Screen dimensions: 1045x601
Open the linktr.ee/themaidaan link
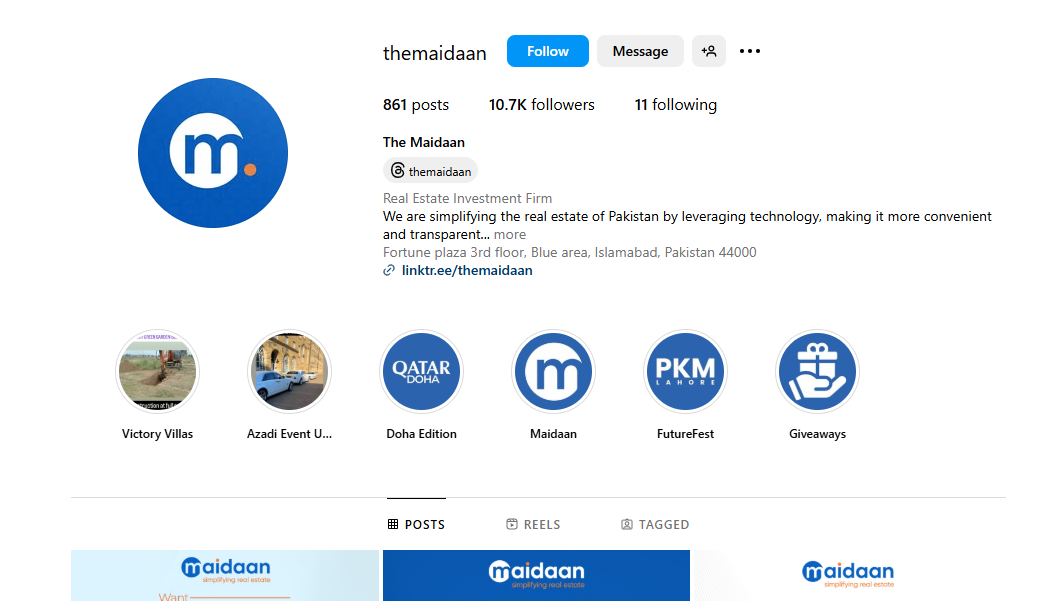(467, 270)
